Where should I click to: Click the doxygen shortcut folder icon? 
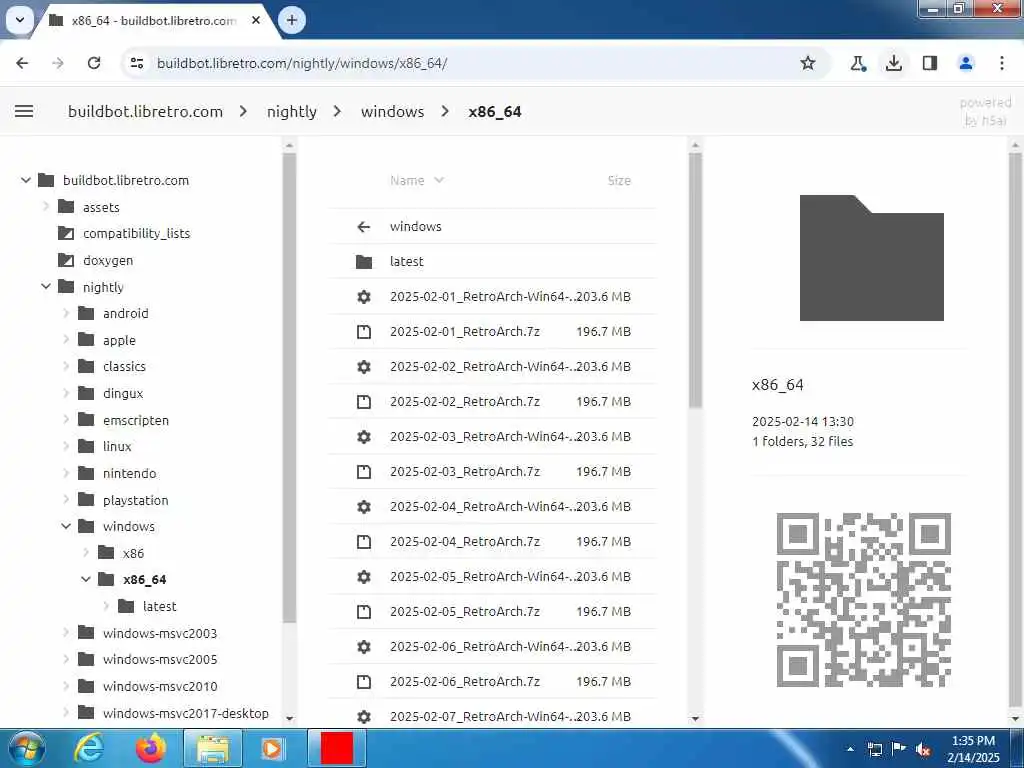(x=66, y=261)
